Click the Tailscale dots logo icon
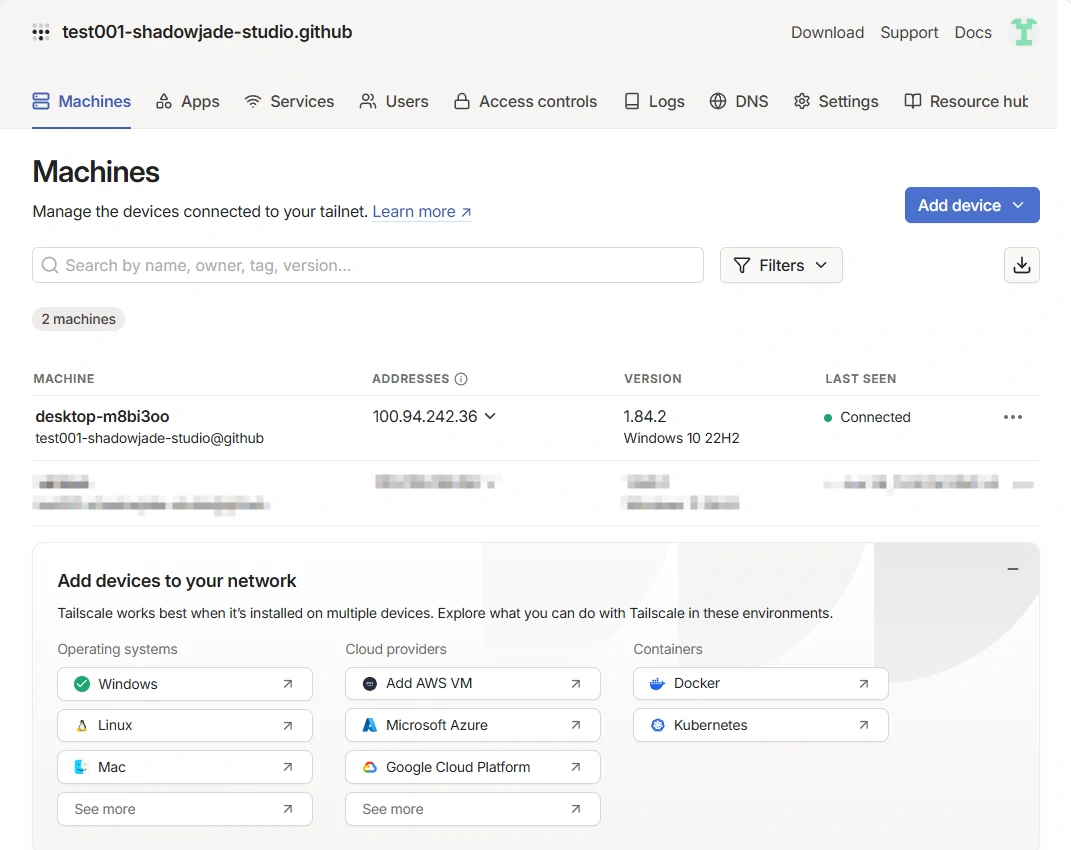Image resolution: width=1071 pixels, height=850 pixels. pos(41,32)
